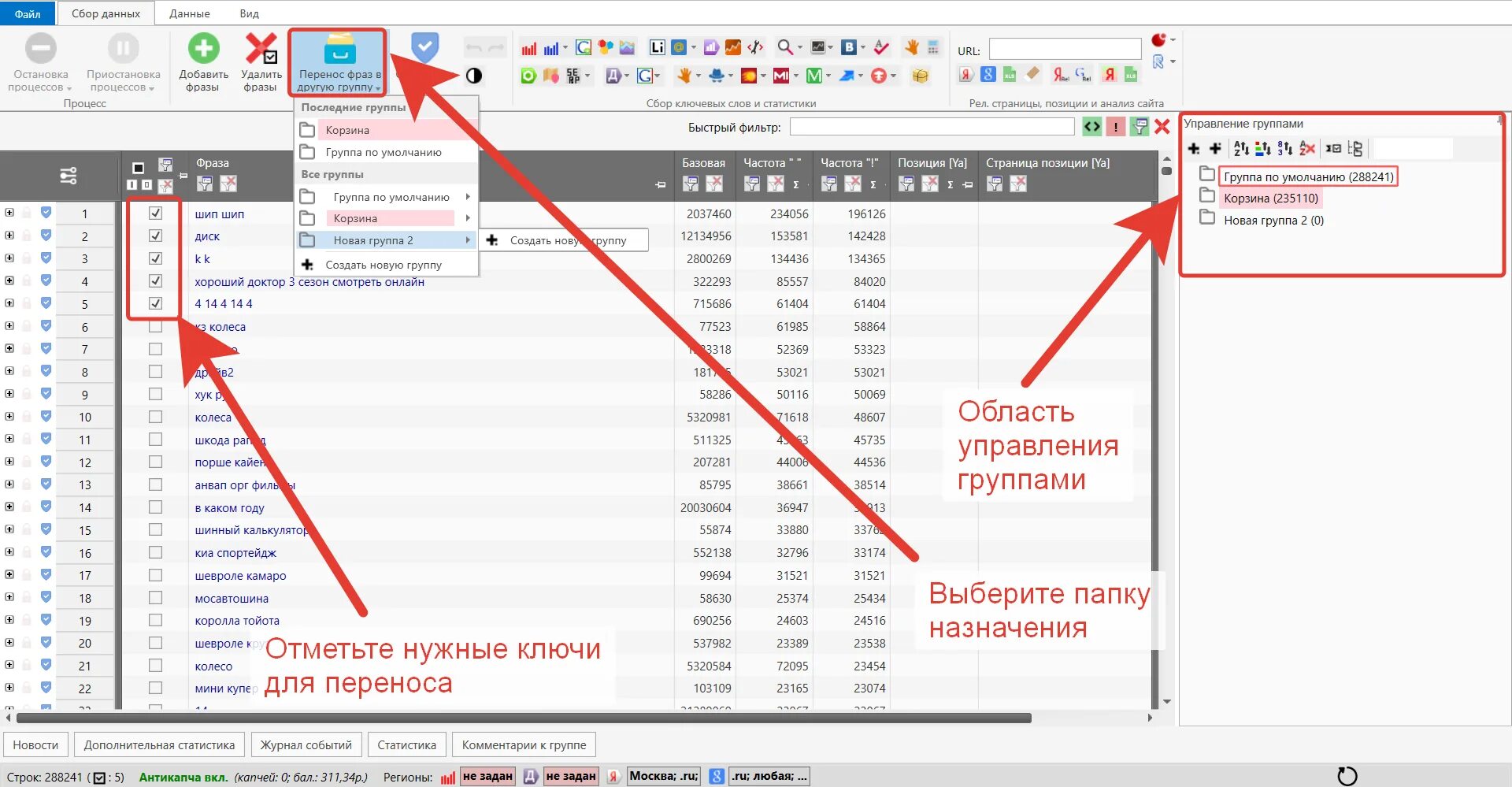Screen dimensions: 1512x787
Task: Expand row 5 with the plus toggle
Action: point(9,303)
